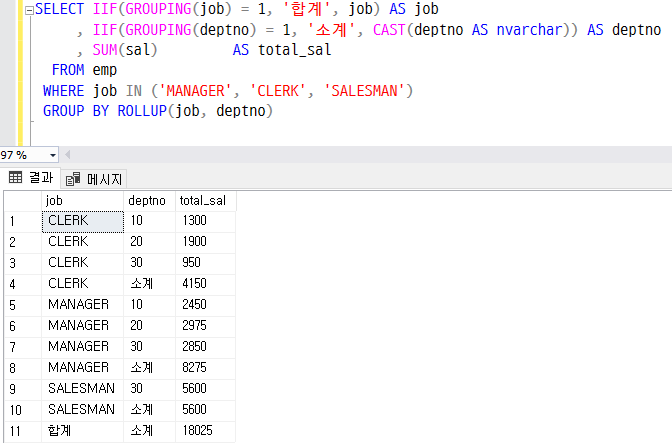Click SALESMAN cell in row 9

click(83, 389)
